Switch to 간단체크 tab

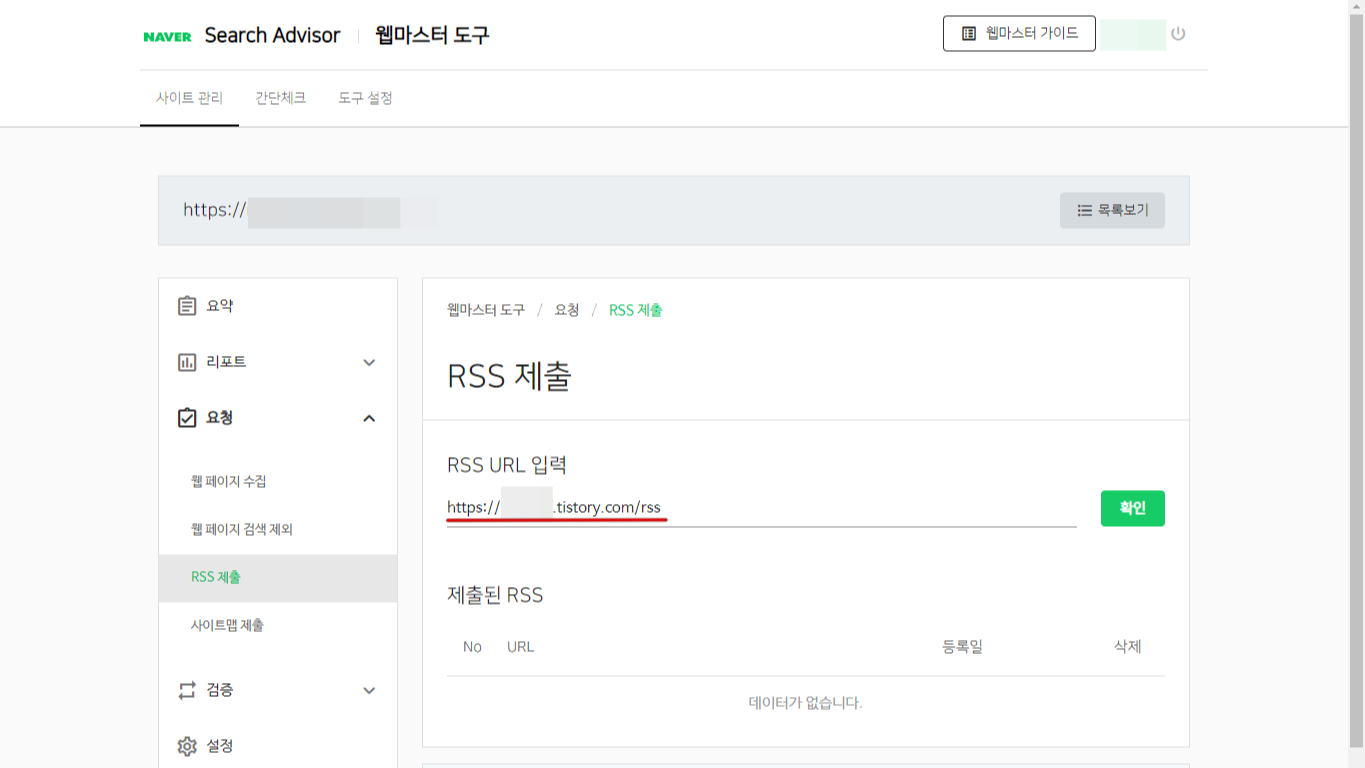click(280, 98)
